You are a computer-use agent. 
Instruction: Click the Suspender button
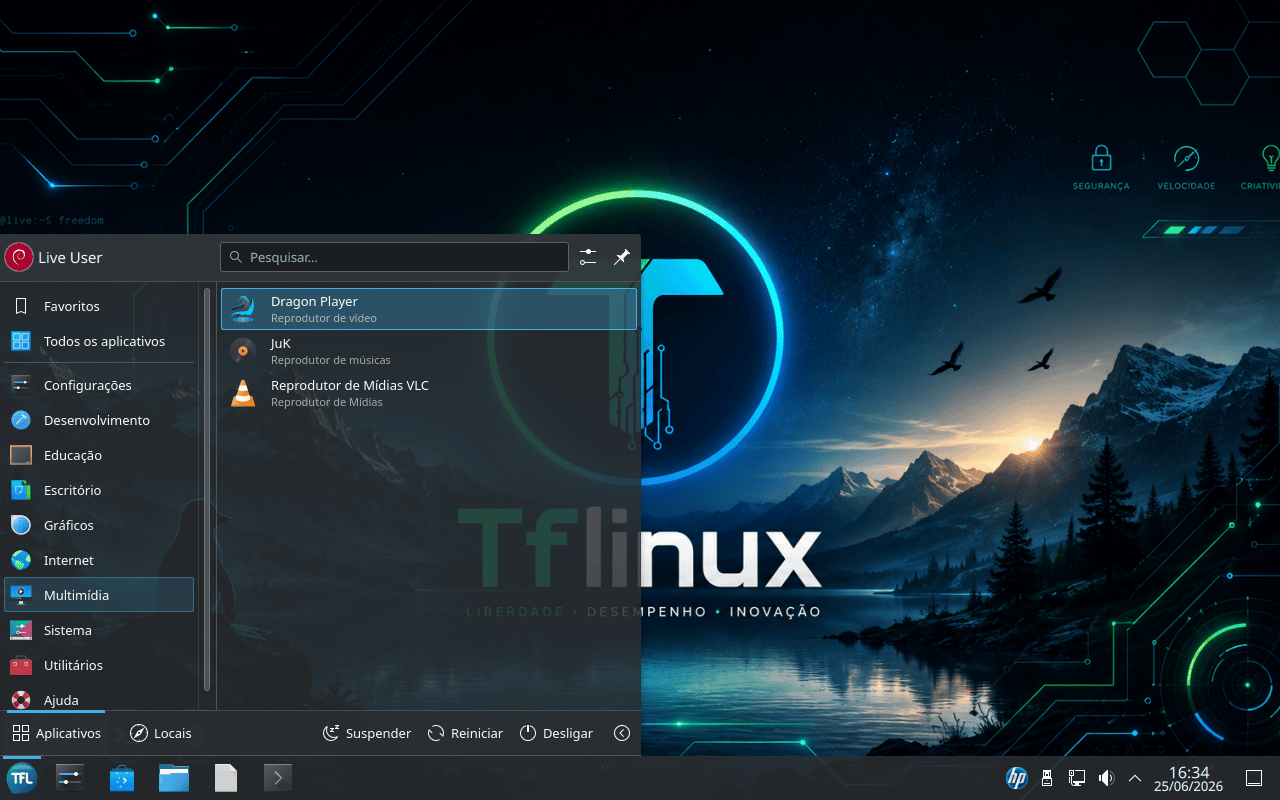click(x=367, y=733)
